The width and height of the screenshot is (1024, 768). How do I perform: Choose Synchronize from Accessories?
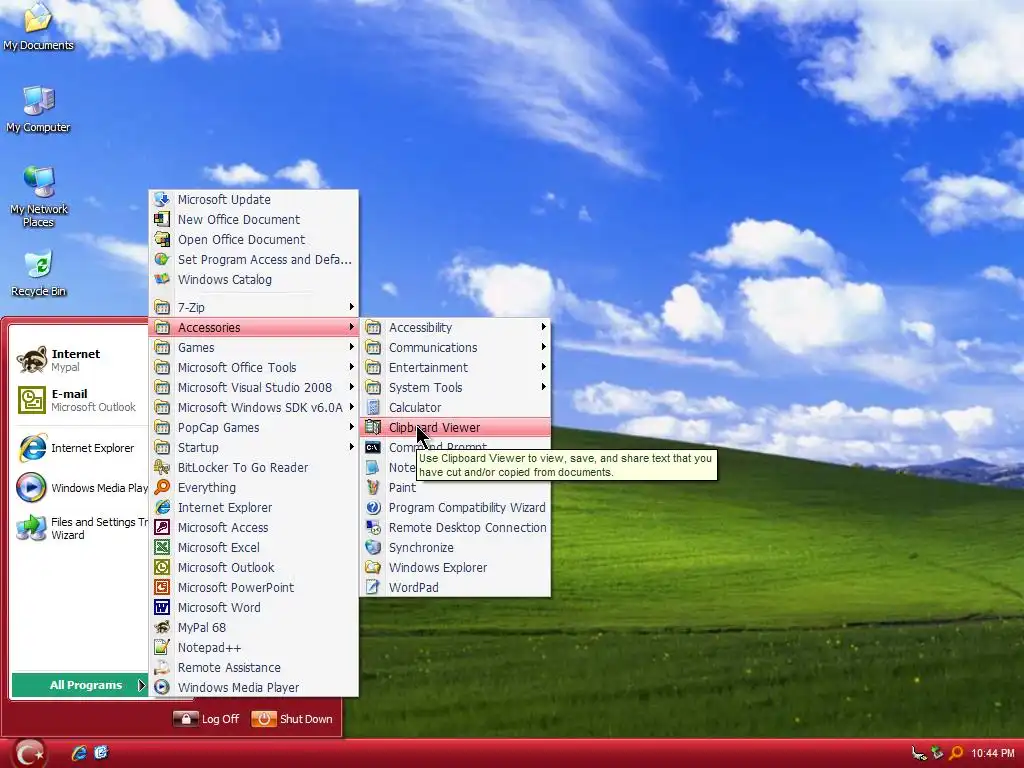pos(455,547)
